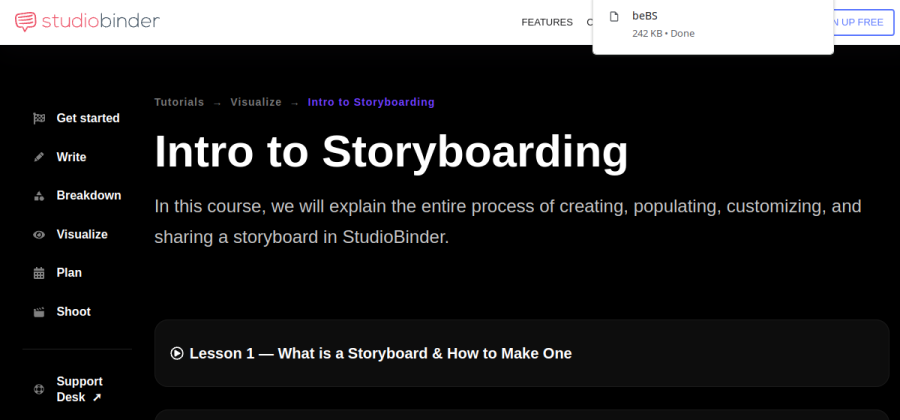This screenshot has height=420, width=900.
Task: Go to Visualize in the breadcrumb
Action: (256, 102)
